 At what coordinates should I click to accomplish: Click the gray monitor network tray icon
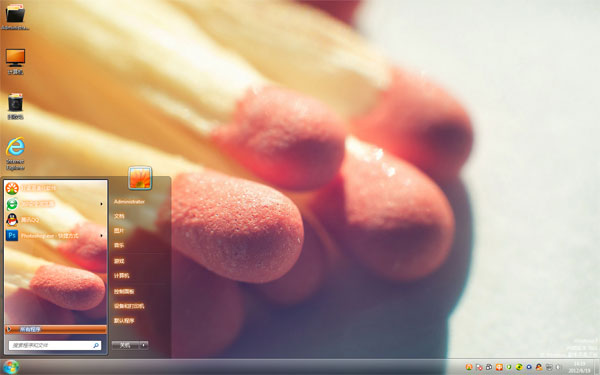click(549, 367)
